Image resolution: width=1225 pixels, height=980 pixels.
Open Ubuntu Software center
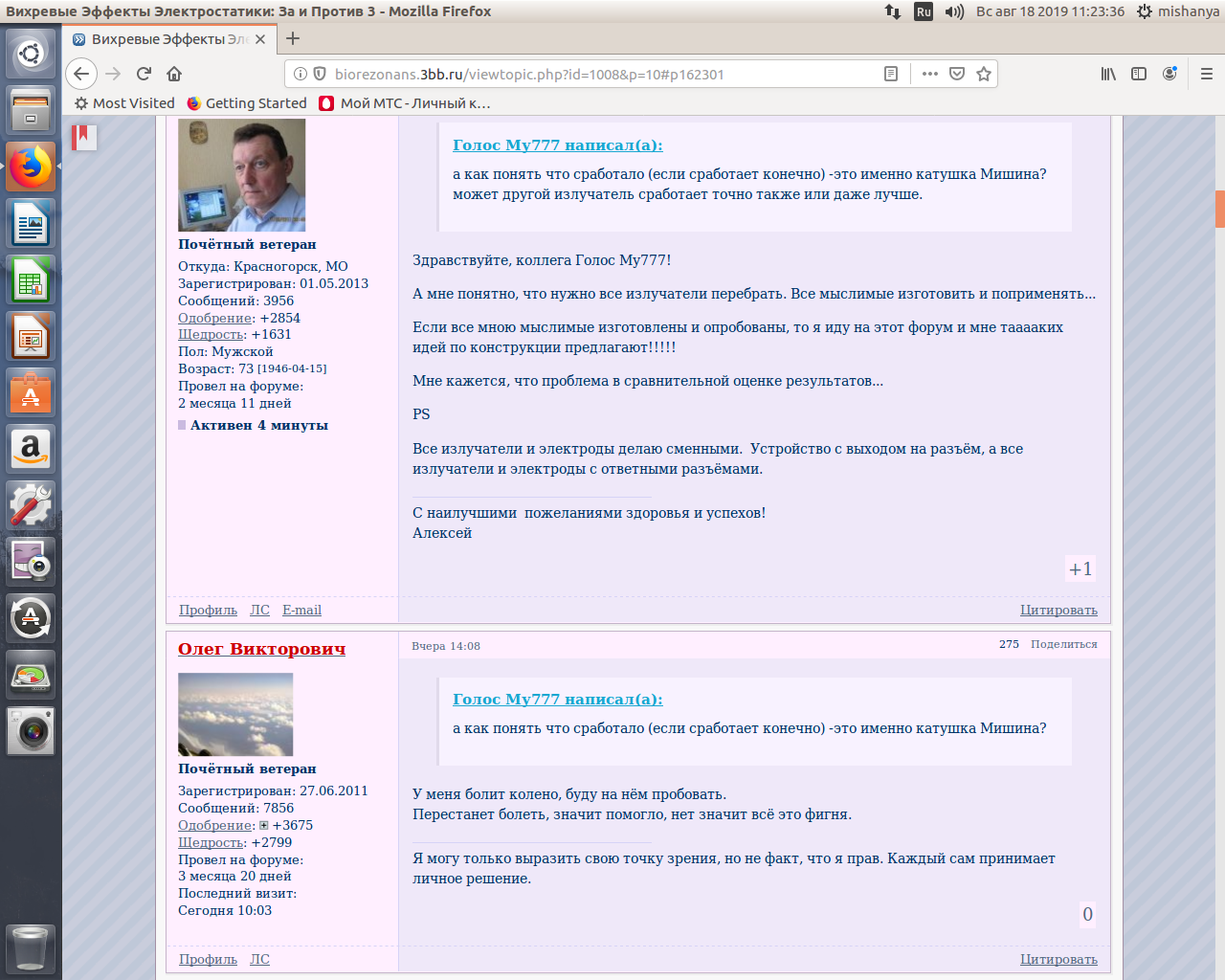[31, 392]
